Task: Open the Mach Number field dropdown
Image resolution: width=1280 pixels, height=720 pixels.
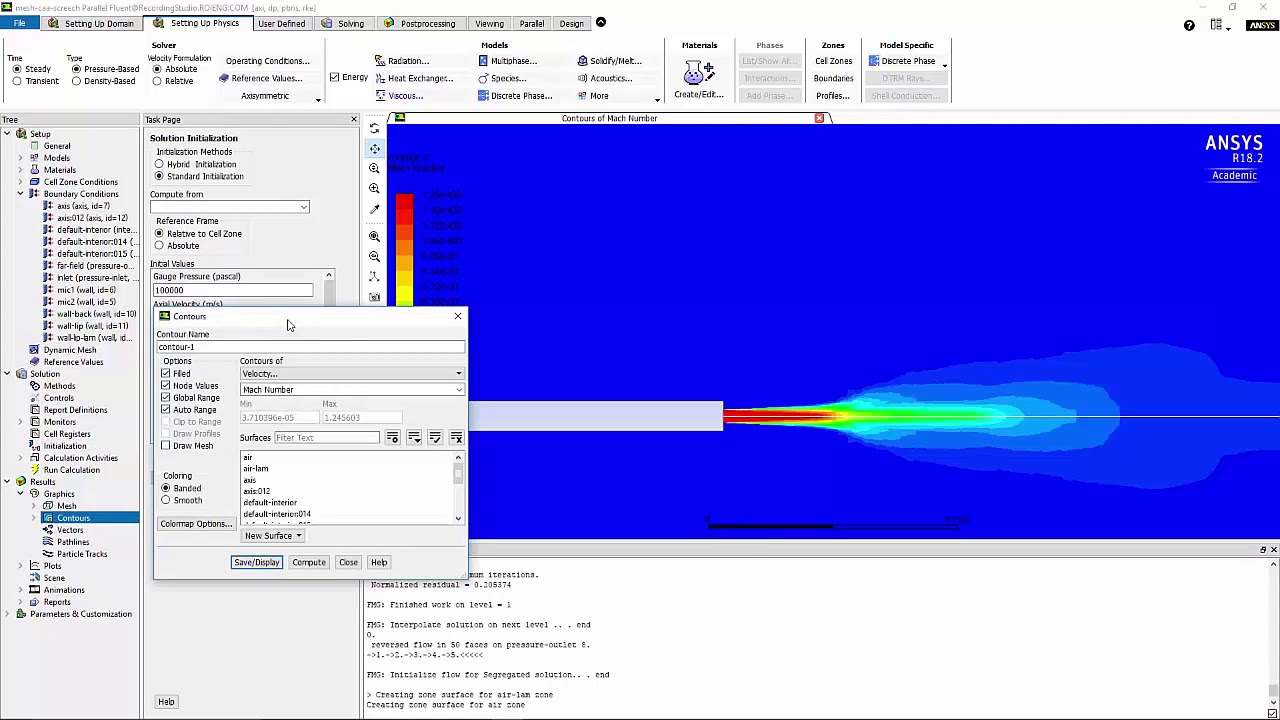Action: click(352, 390)
